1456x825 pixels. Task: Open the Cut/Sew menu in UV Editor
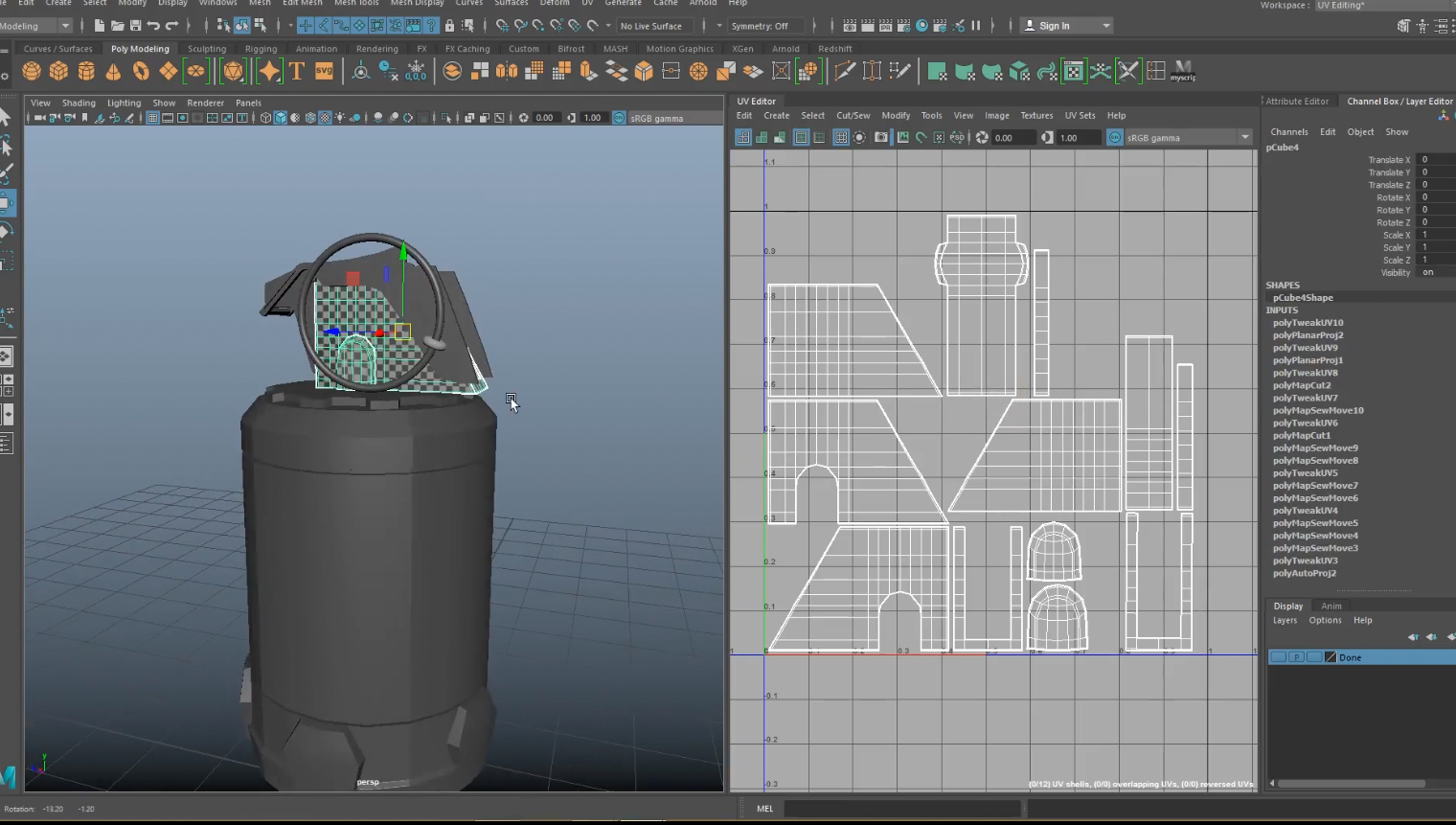pyautogui.click(x=853, y=115)
